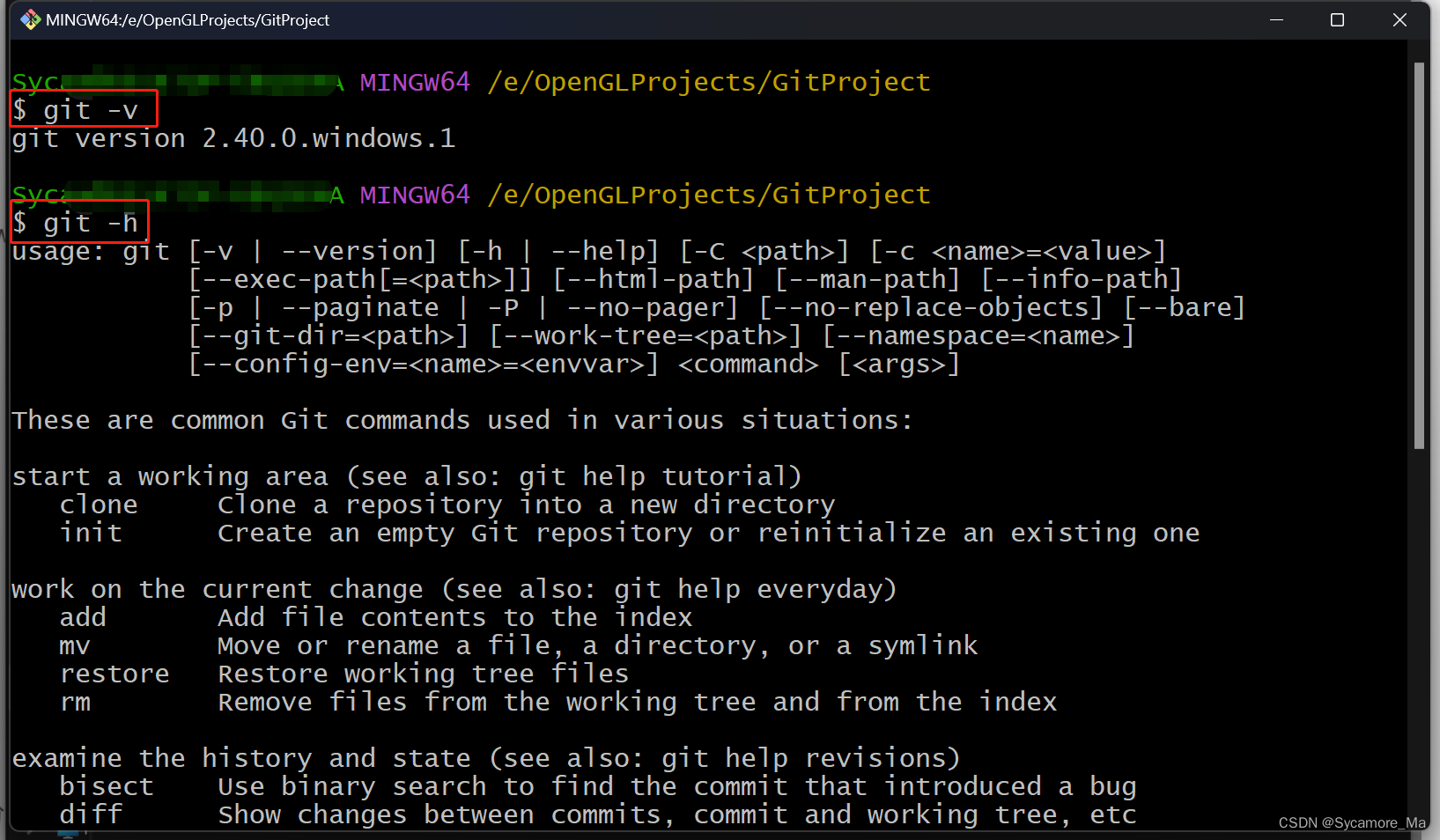Click 'Remove files from the working tree' description
This screenshot has width=1440, height=840.
click(x=637, y=702)
